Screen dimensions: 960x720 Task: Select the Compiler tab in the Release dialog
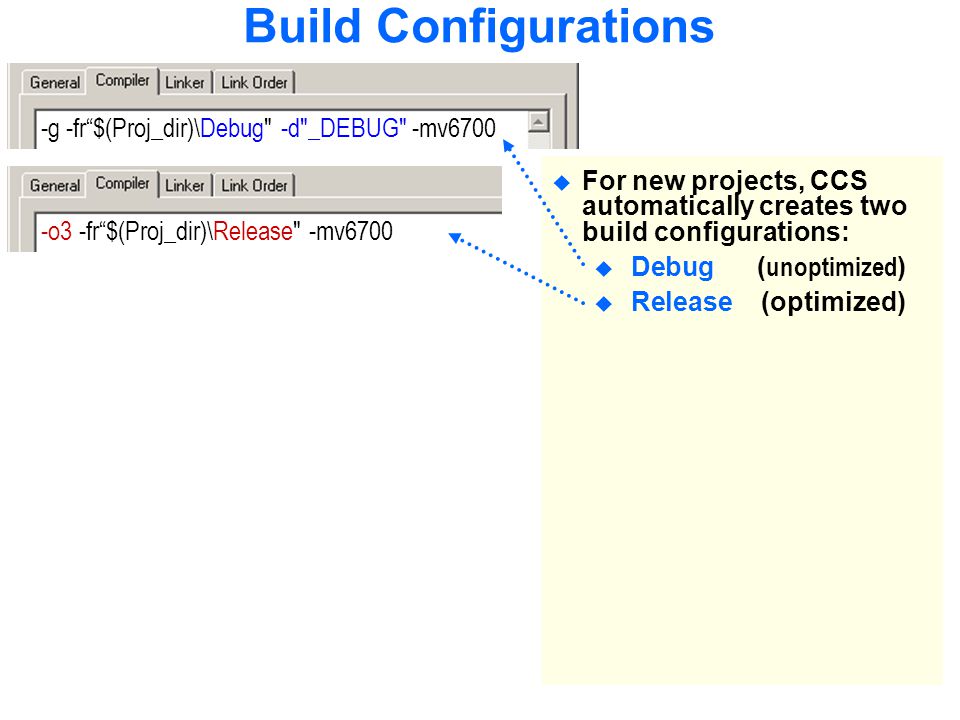[x=122, y=183]
